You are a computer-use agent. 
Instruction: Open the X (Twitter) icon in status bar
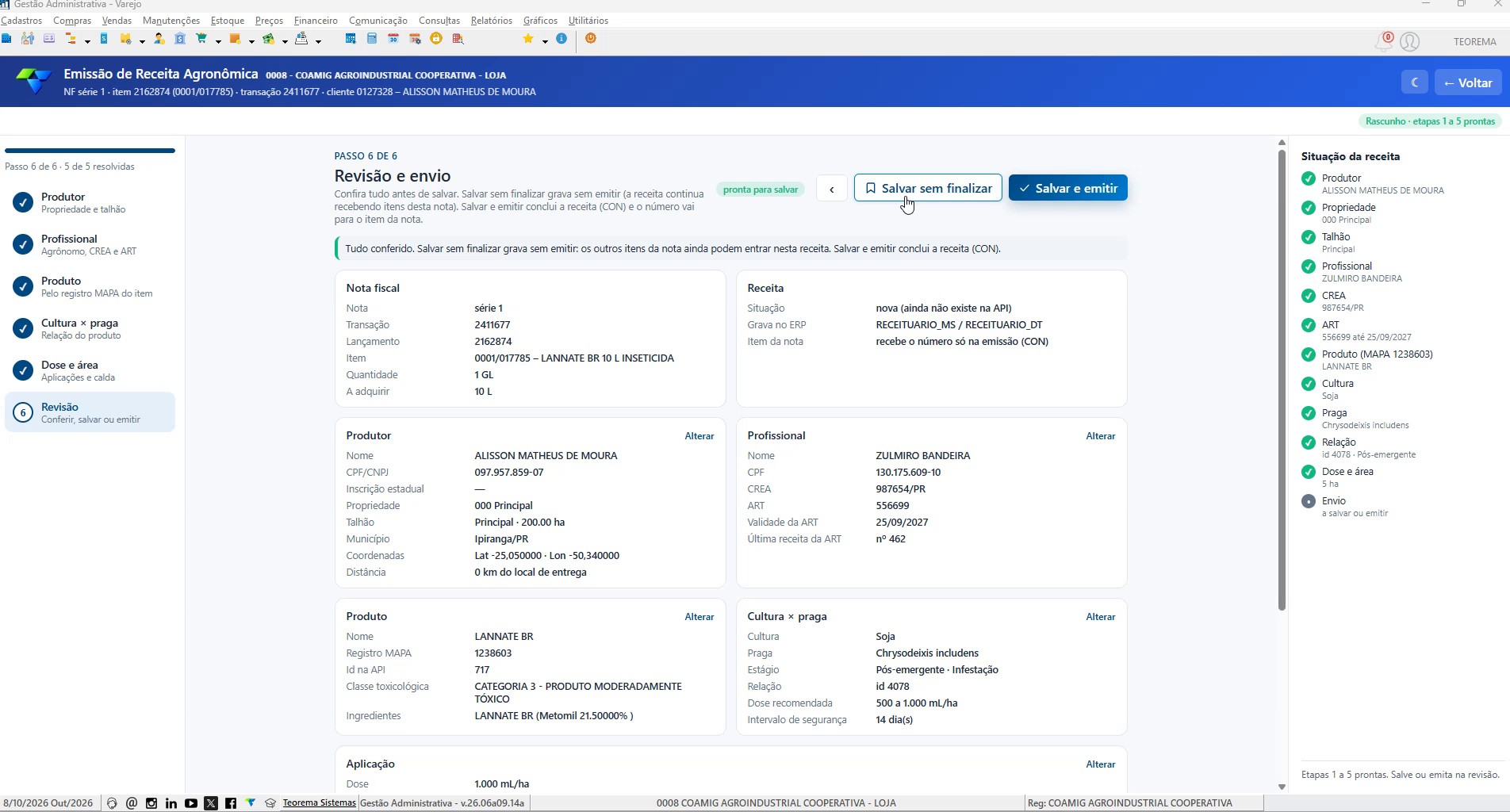coord(211,803)
